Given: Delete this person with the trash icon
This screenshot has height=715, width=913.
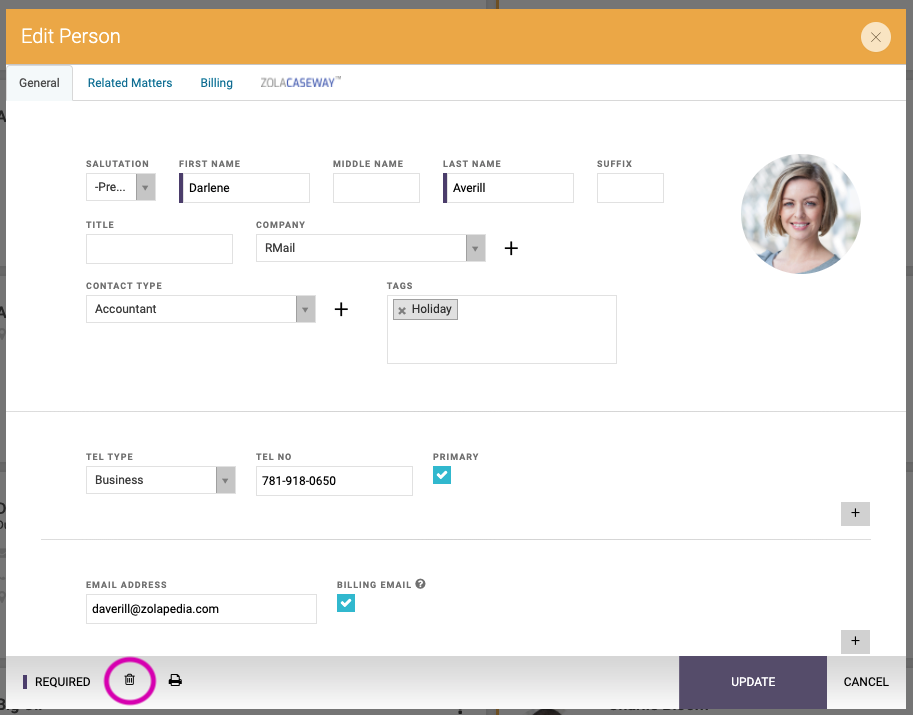Looking at the screenshot, I should [x=129, y=679].
